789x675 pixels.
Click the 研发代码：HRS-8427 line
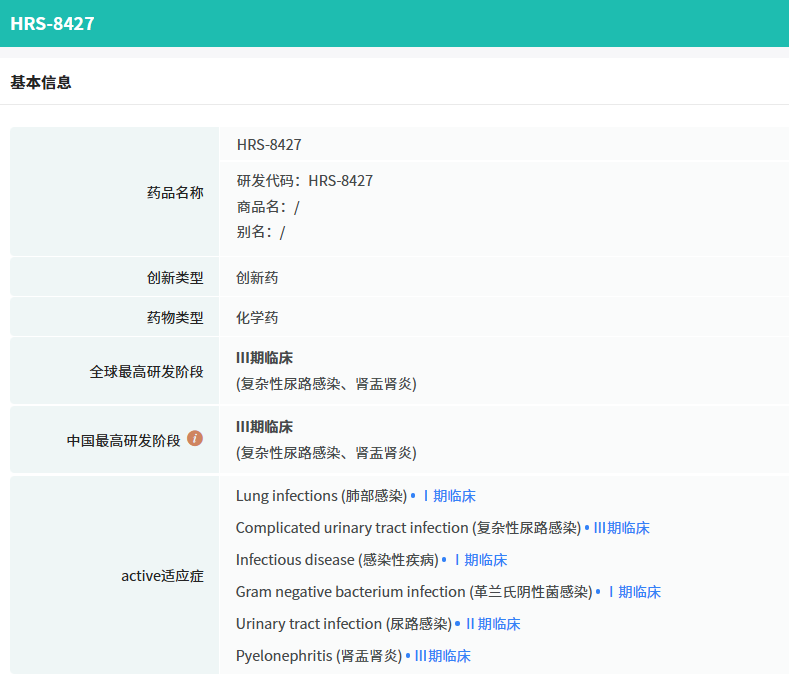pos(305,181)
